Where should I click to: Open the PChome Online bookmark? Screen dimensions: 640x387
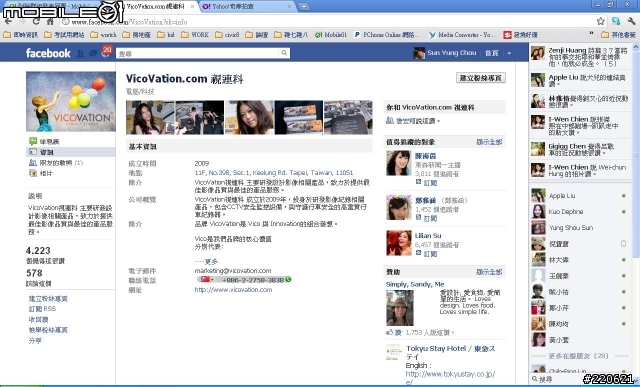[386, 35]
